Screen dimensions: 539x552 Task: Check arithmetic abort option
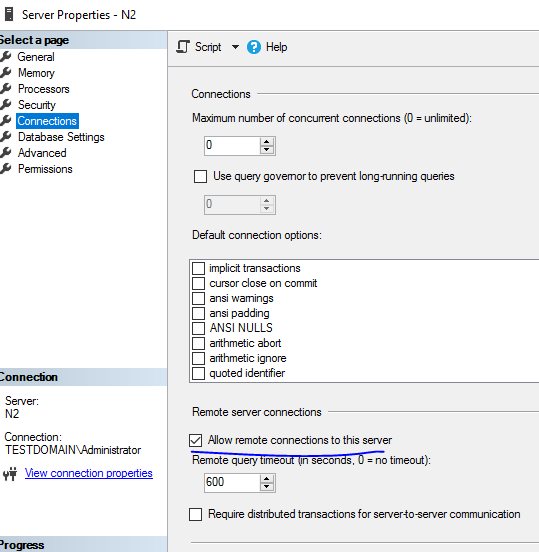(198, 343)
